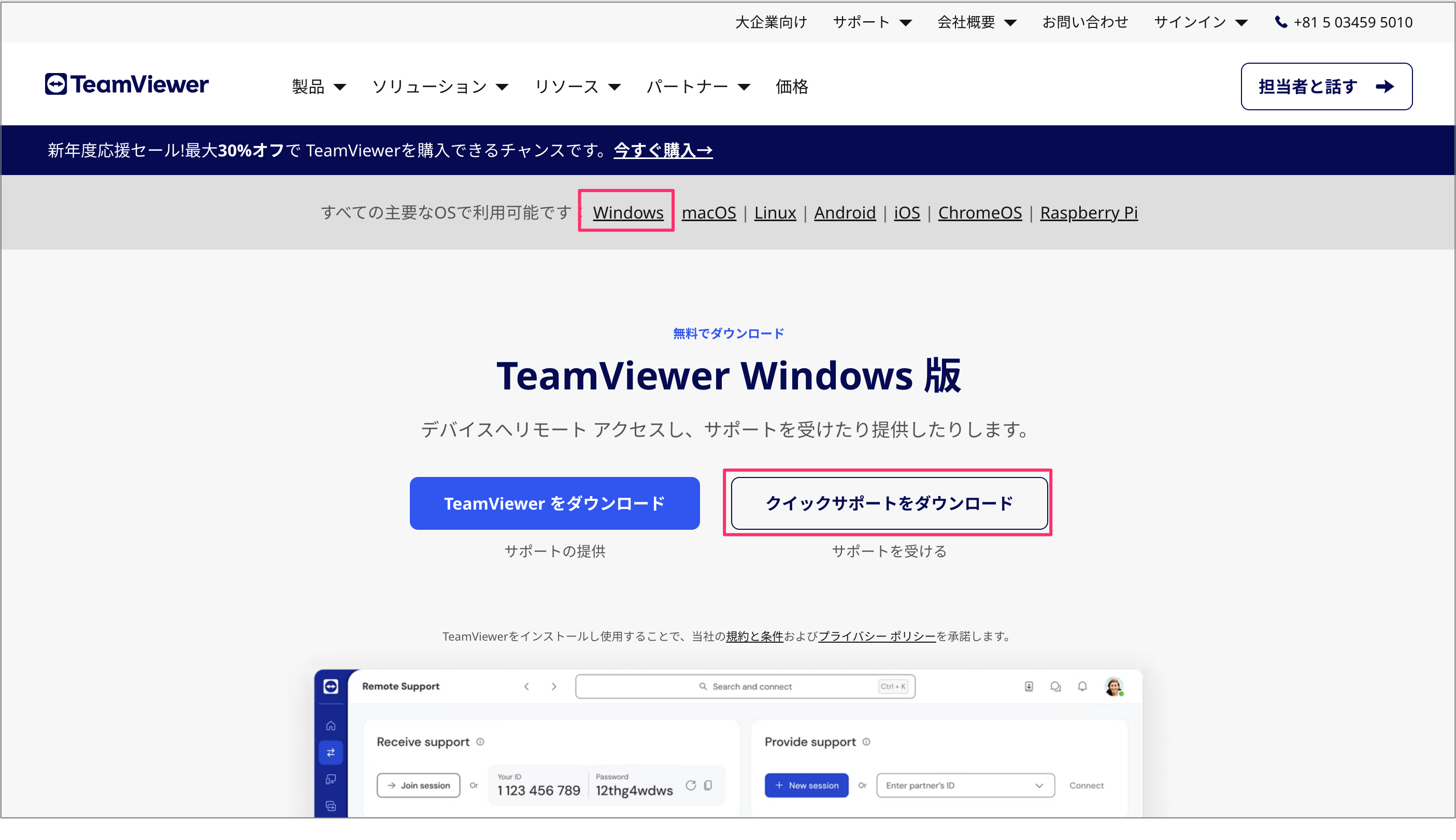Select the iOS link
This screenshot has width=1456, height=840.
click(x=907, y=213)
